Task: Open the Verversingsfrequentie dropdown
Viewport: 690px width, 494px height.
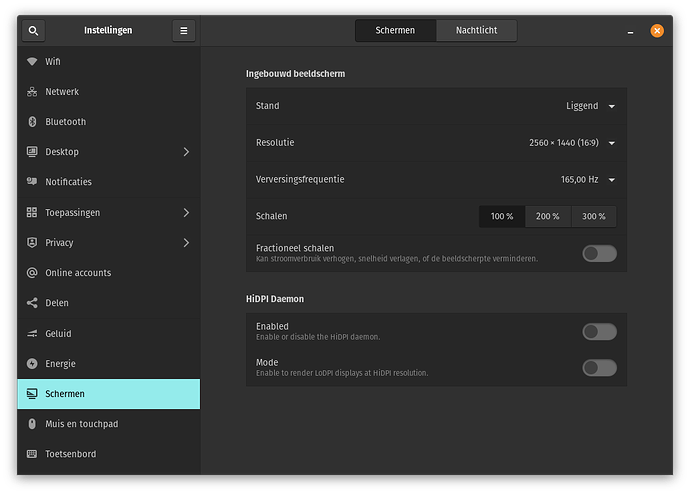Action: coord(587,179)
